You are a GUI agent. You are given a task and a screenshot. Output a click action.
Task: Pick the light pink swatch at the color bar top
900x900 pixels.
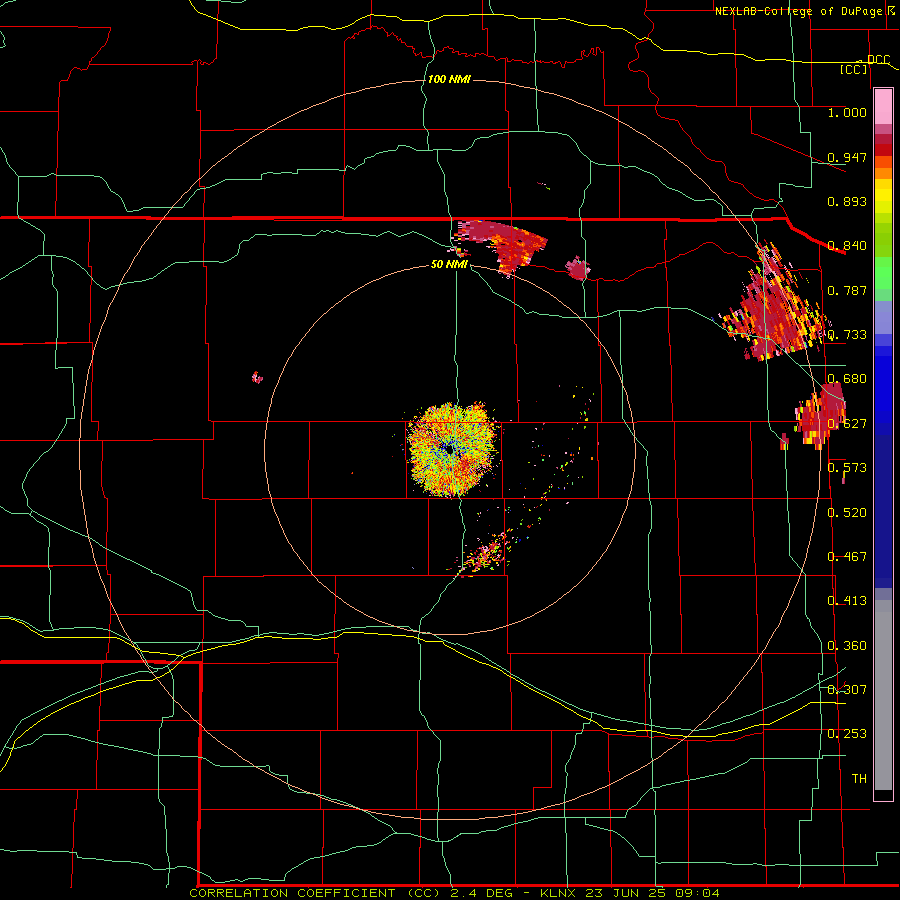click(x=883, y=106)
